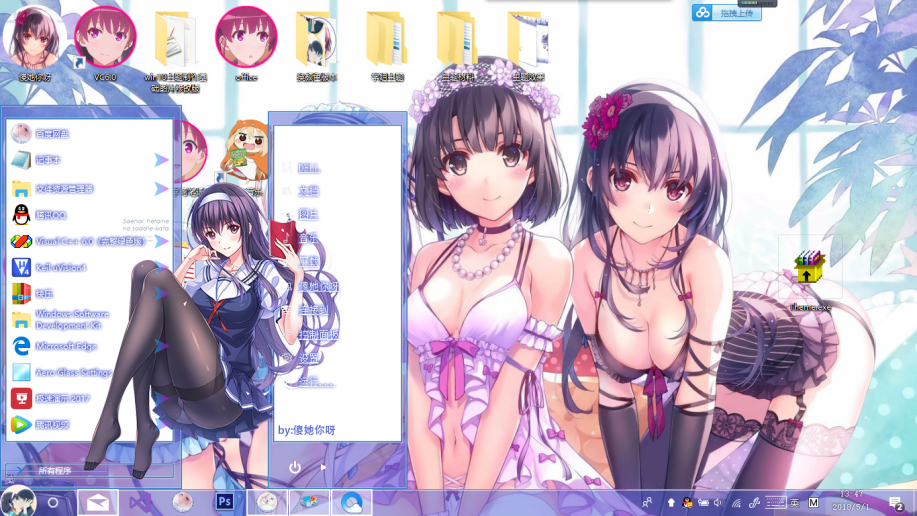Click the Start button avatar
Screen dimensions: 917x516
18,501
